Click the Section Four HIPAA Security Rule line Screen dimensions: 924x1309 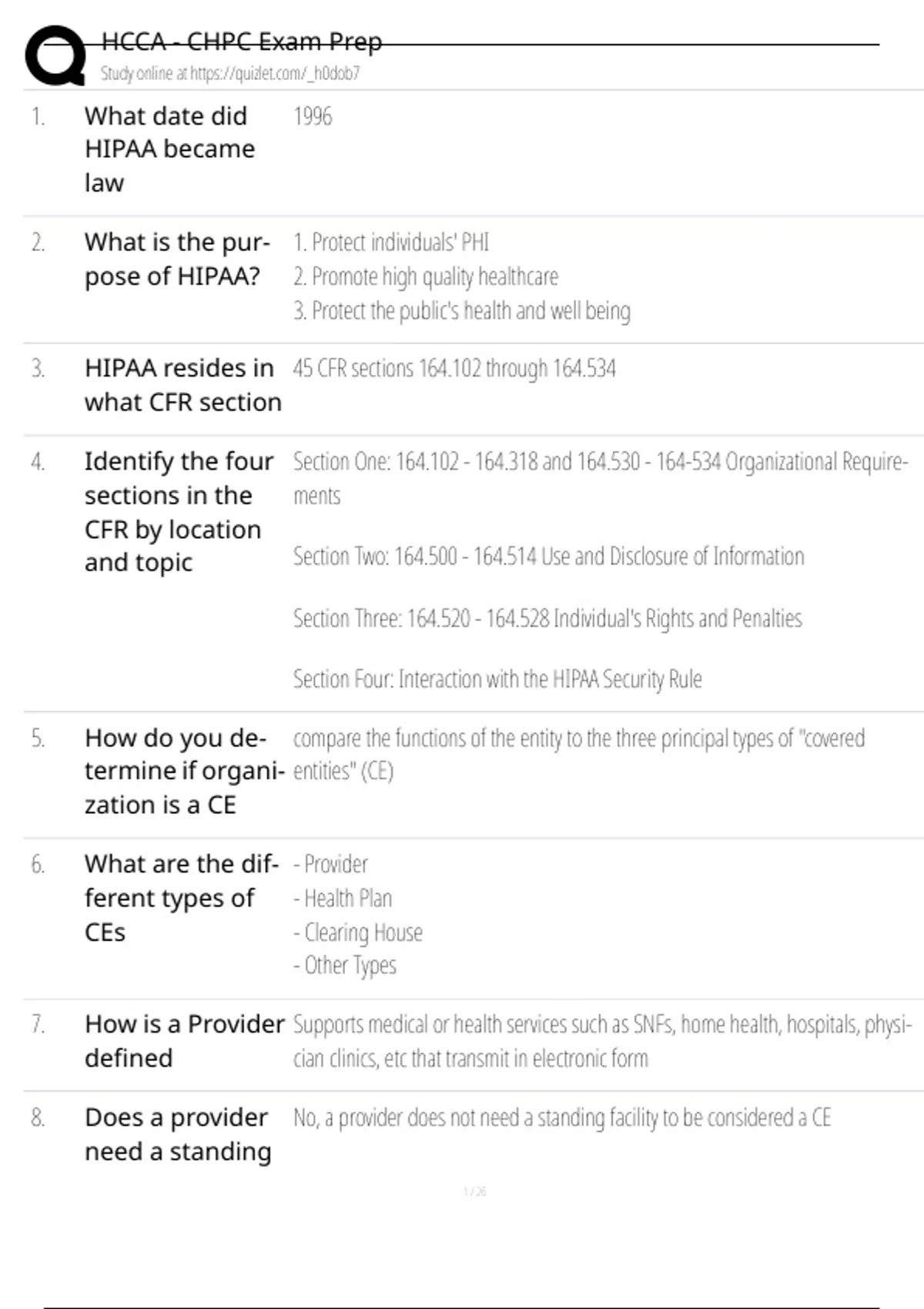[497, 679]
